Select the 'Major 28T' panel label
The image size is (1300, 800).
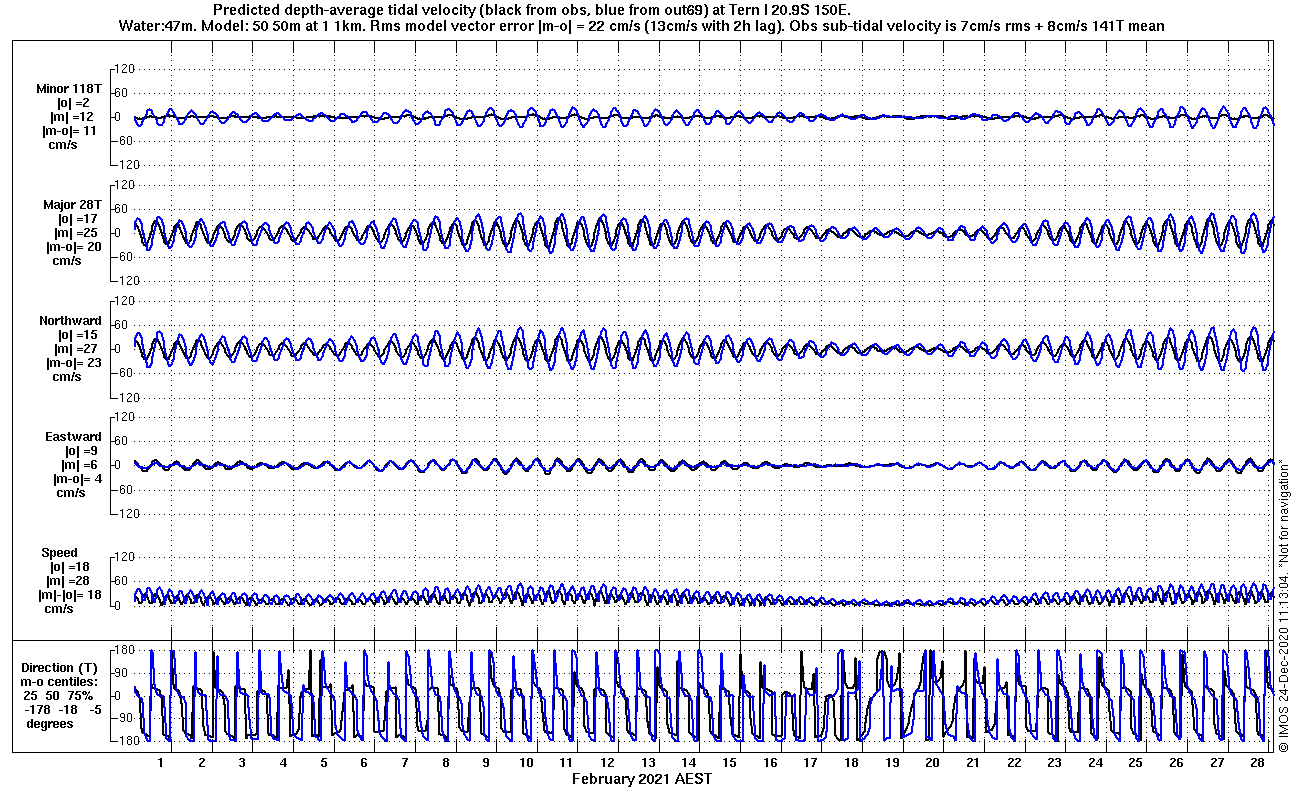[72, 205]
